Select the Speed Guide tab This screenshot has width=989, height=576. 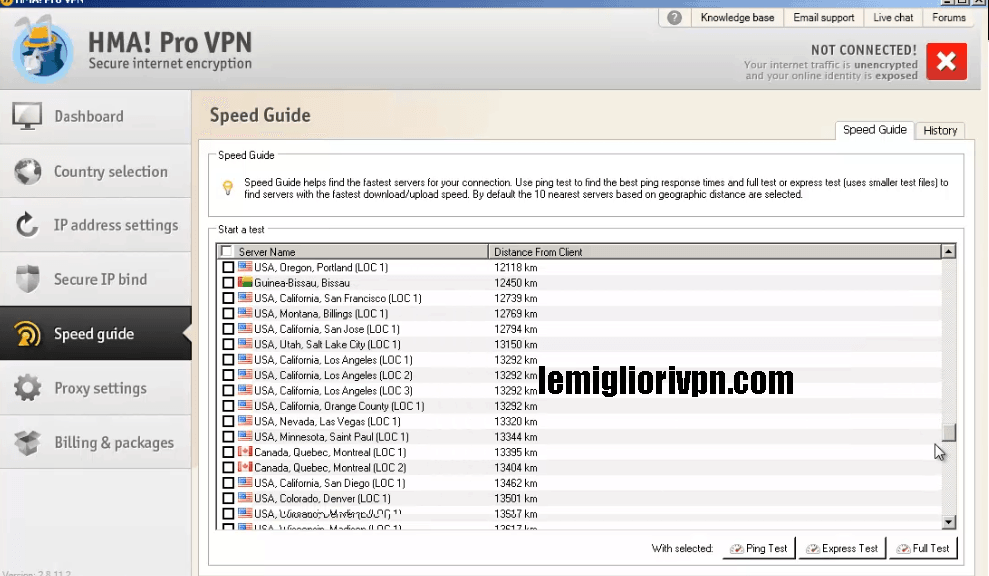[x=875, y=129]
